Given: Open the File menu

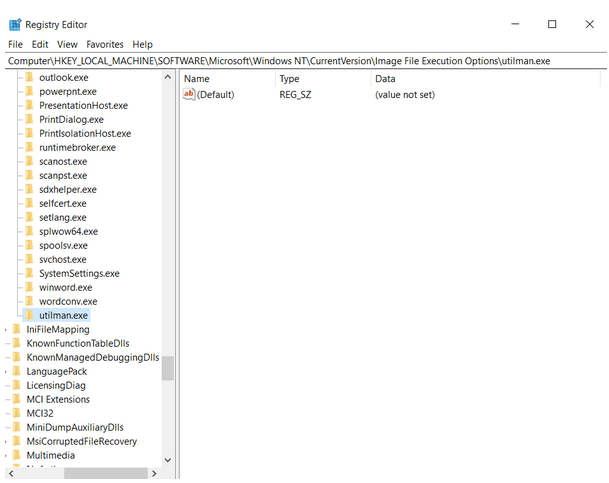Looking at the screenshot, I should tap(15, 44).
